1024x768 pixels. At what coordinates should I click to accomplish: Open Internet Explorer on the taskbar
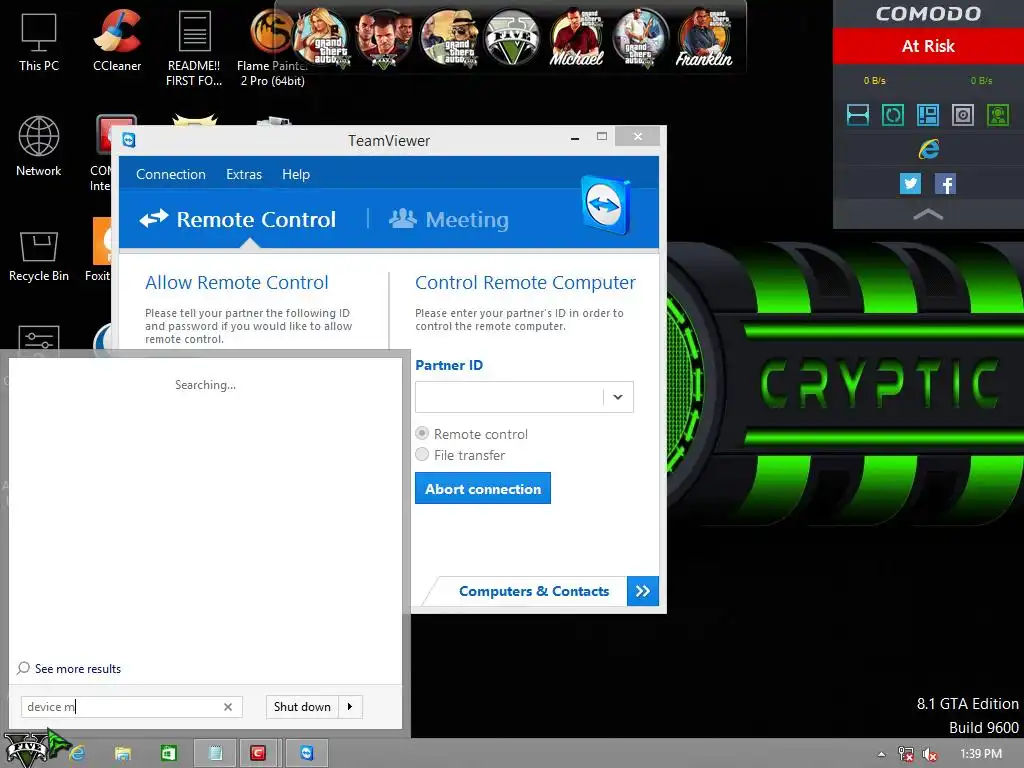(x=78, y=754)
